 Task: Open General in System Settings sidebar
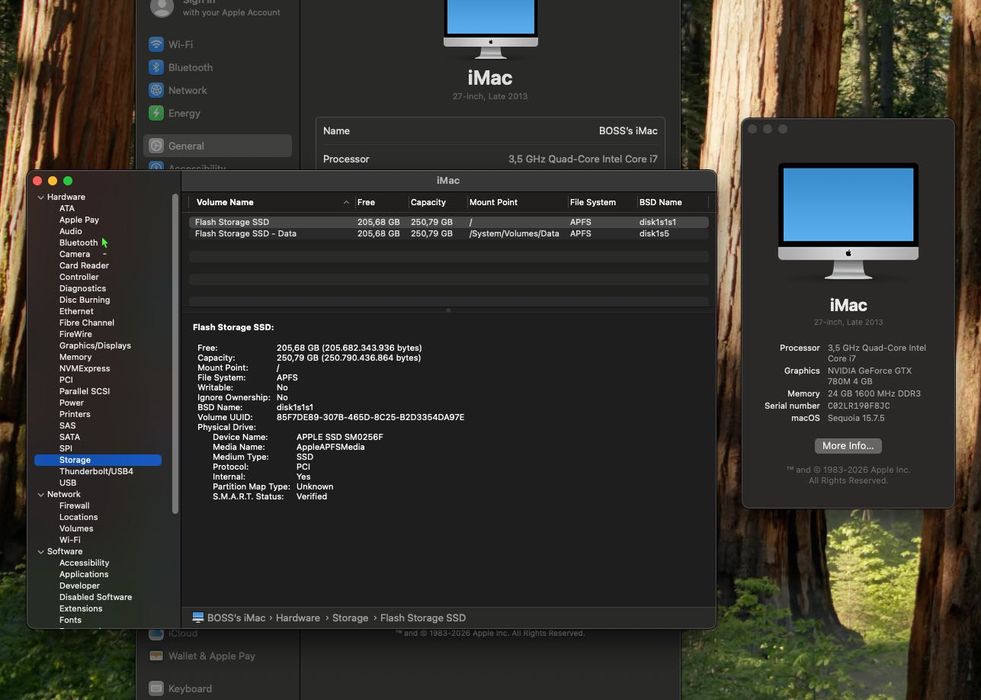click(x=217, y=146)
